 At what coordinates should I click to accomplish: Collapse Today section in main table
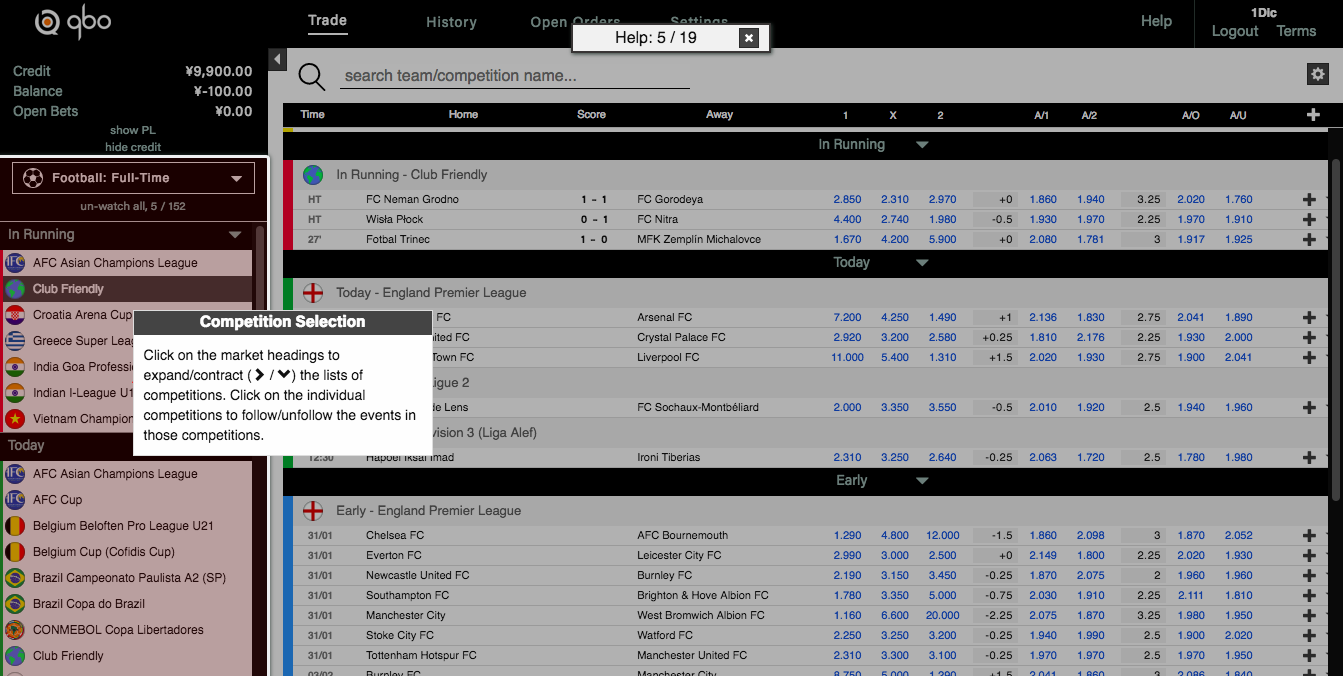(922, 263)
